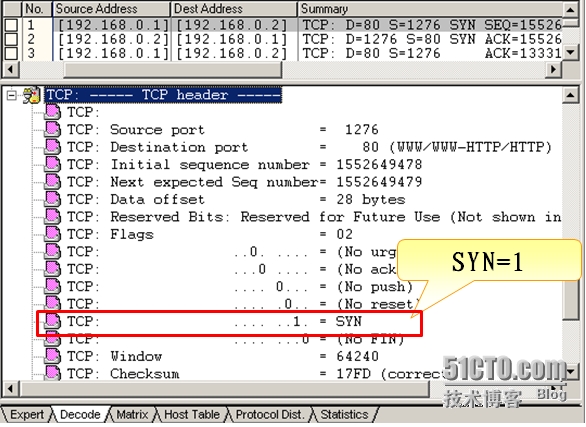The width and height of the screenshot is (586, 427).
Task: Click packet list scroll left arrow
Action: (10, 69)
